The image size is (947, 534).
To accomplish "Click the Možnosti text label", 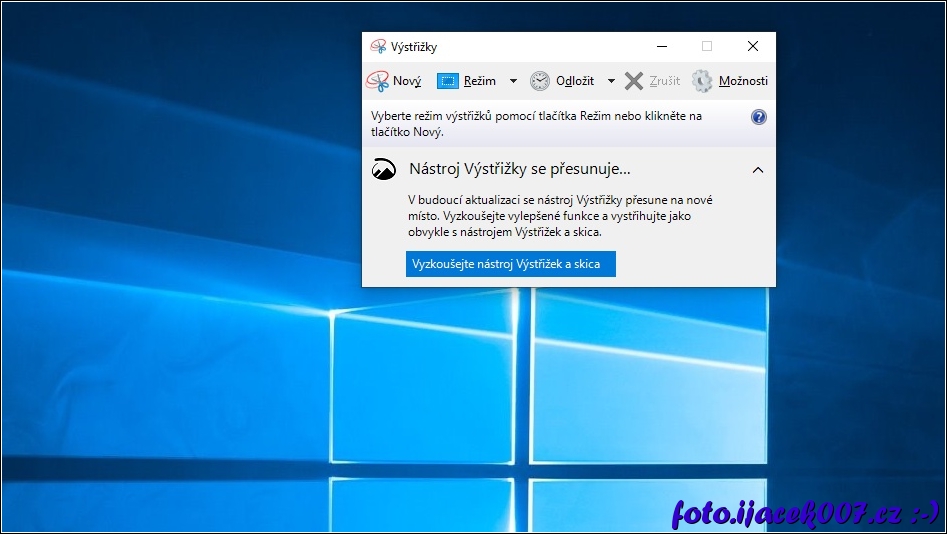I will pos(743,81).
